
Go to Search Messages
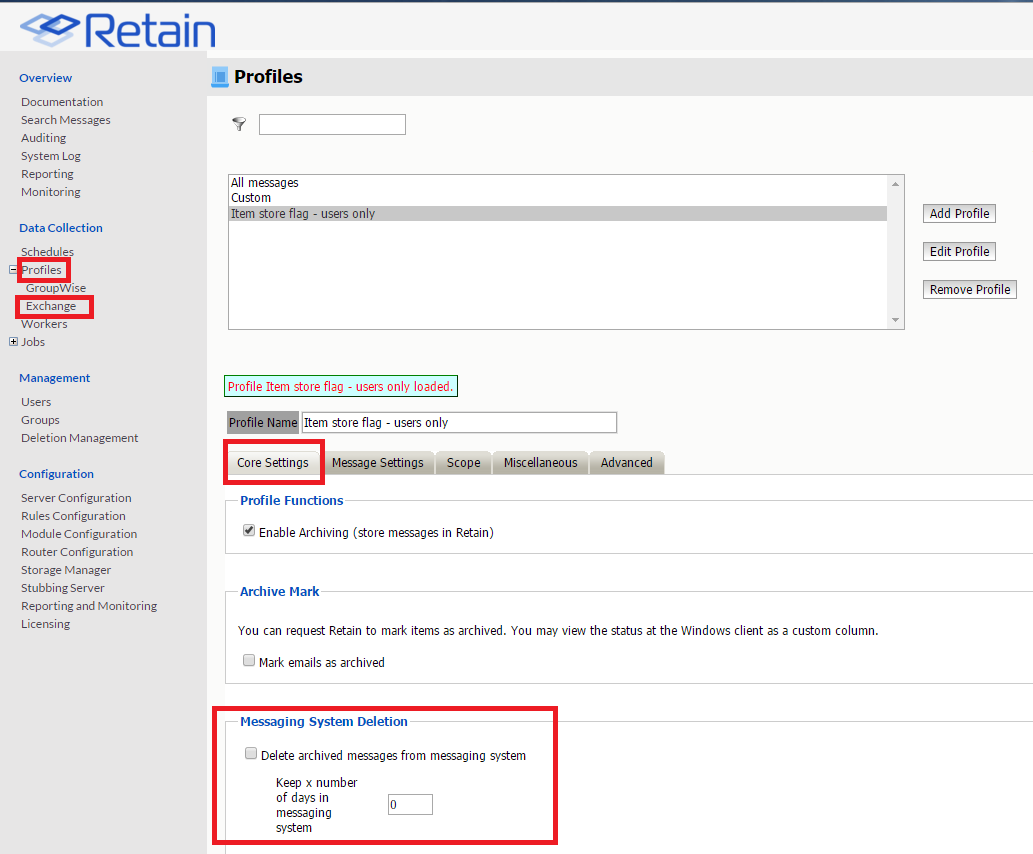(x=66, y=120)
